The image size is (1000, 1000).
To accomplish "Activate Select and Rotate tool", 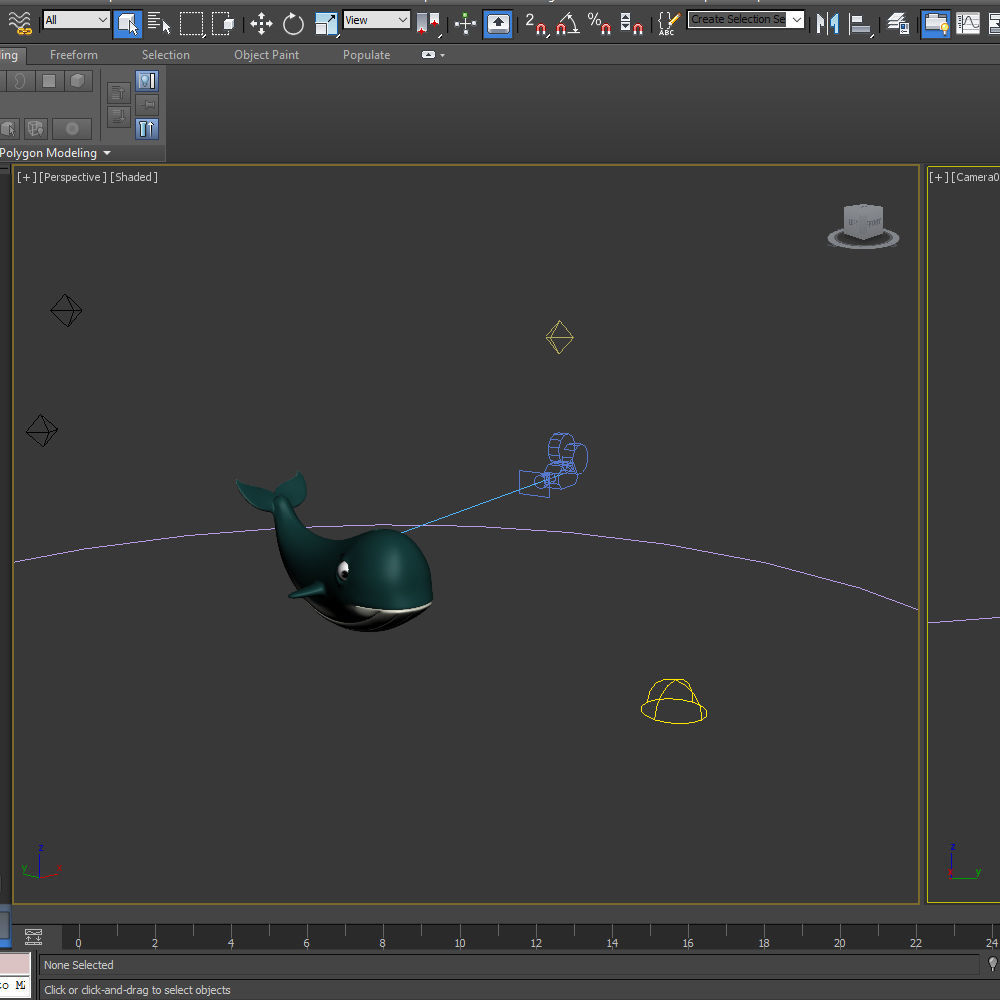I will point(293,24).
